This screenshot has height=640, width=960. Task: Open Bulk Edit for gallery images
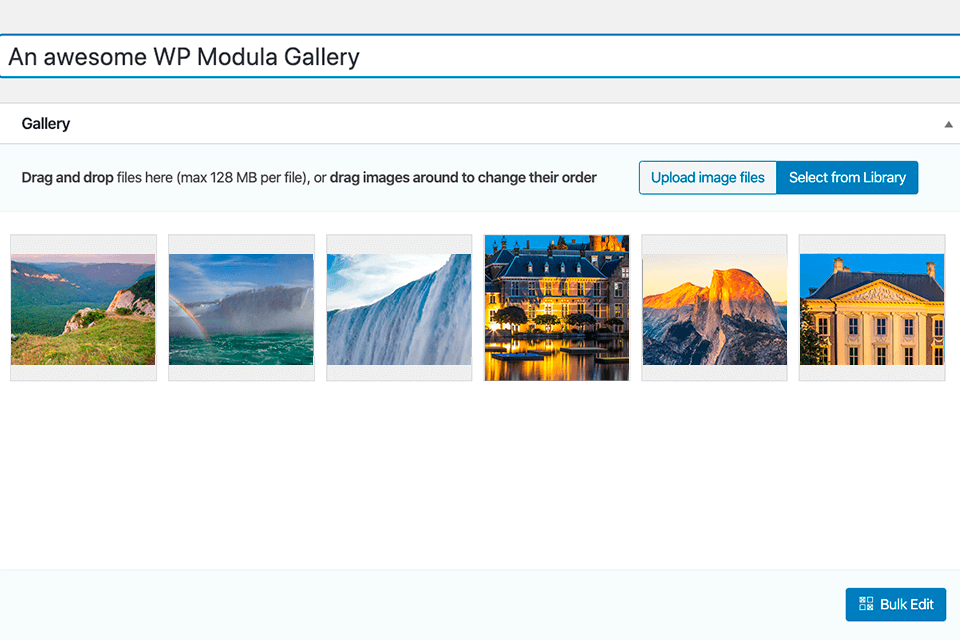pyautogui.click(x=895, y=604)
